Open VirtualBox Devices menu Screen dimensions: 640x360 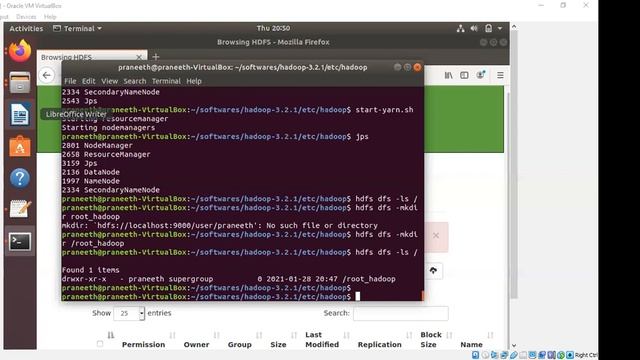26,17
